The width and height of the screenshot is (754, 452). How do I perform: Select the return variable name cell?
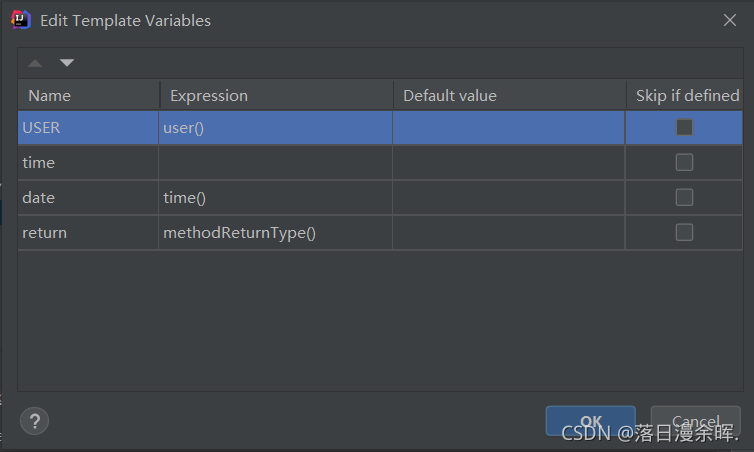coord(88,232)
